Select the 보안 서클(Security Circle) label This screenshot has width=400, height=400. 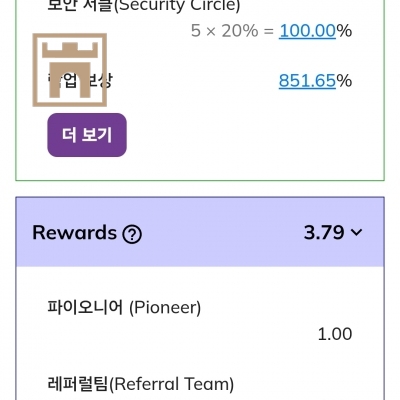point(144,6)
